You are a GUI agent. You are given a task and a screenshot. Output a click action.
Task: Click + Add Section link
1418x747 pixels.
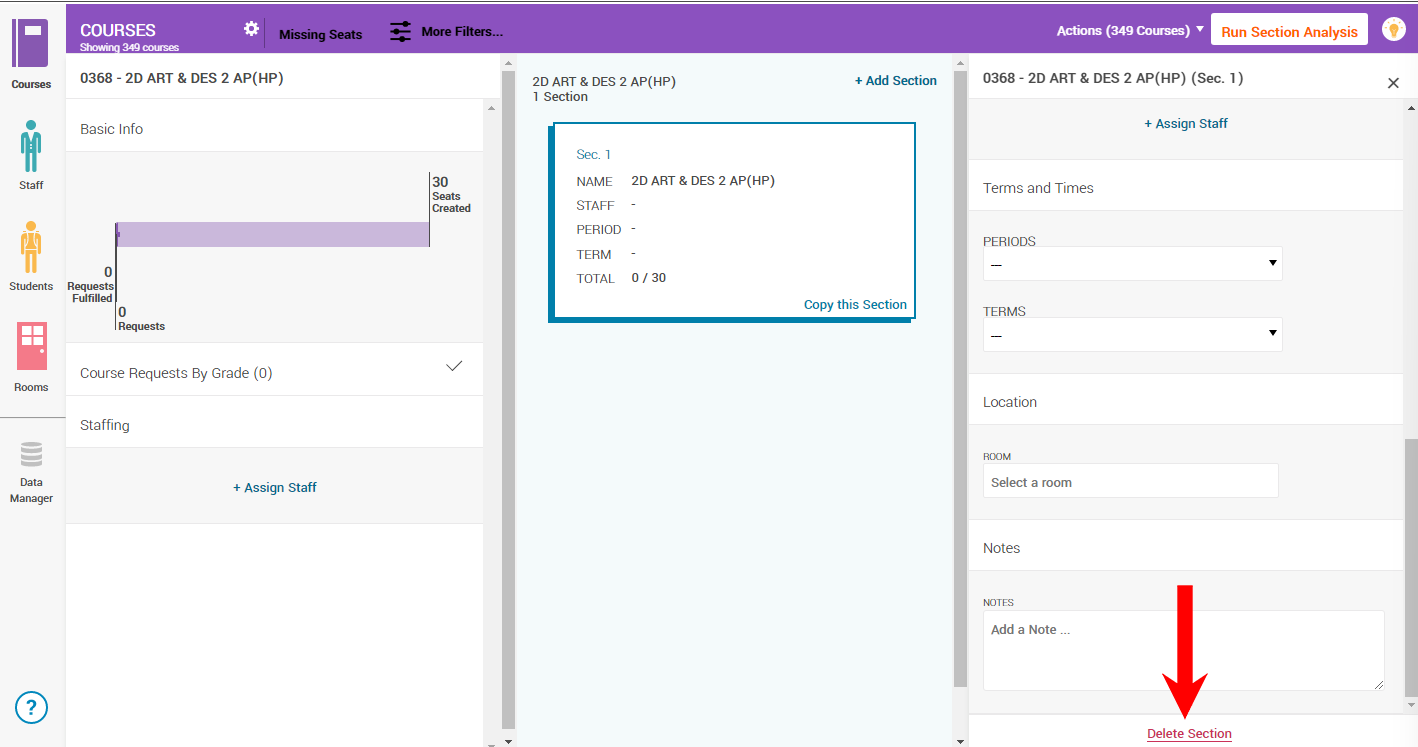895,81
